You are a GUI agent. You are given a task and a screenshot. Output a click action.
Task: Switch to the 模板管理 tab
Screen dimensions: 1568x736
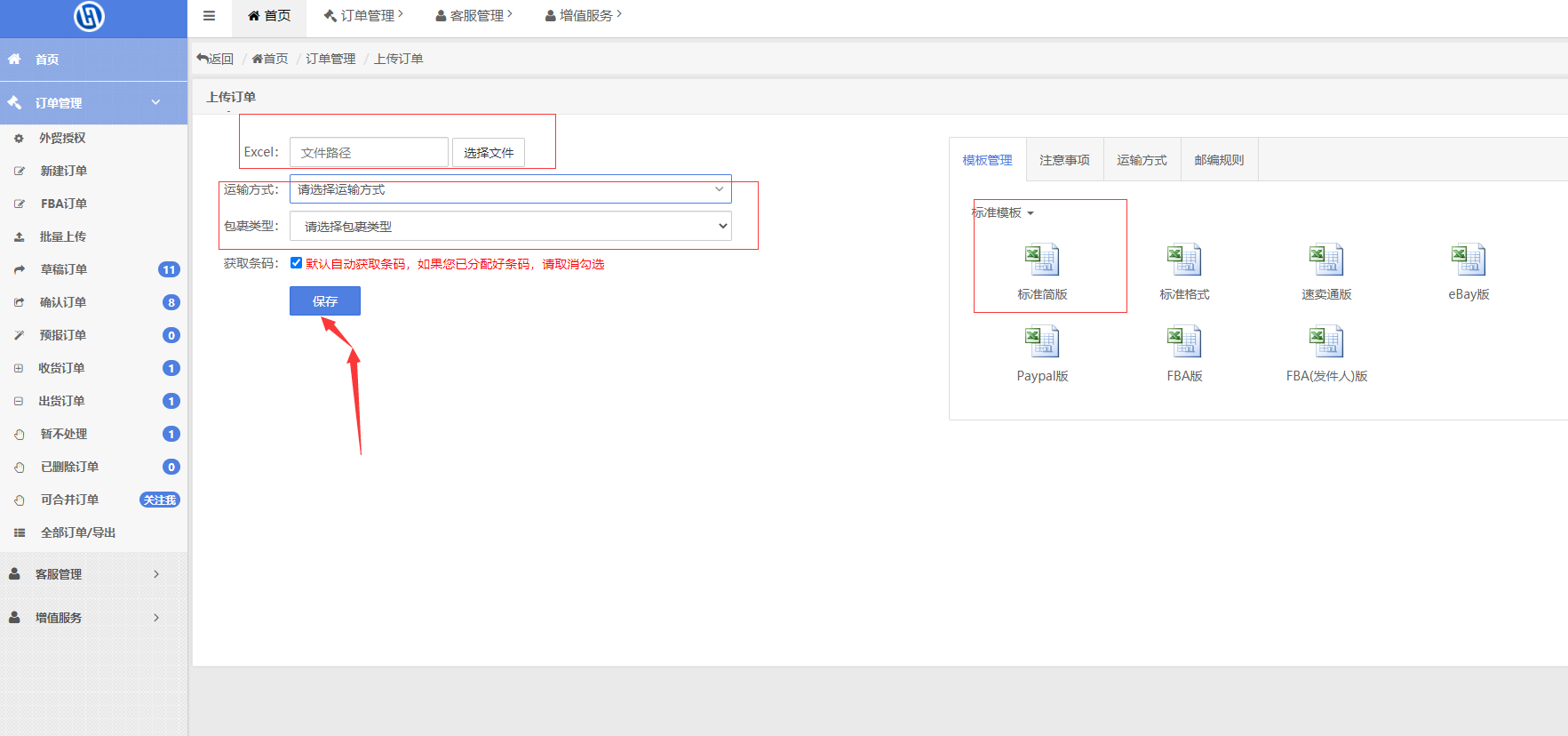tap(988, 160)
